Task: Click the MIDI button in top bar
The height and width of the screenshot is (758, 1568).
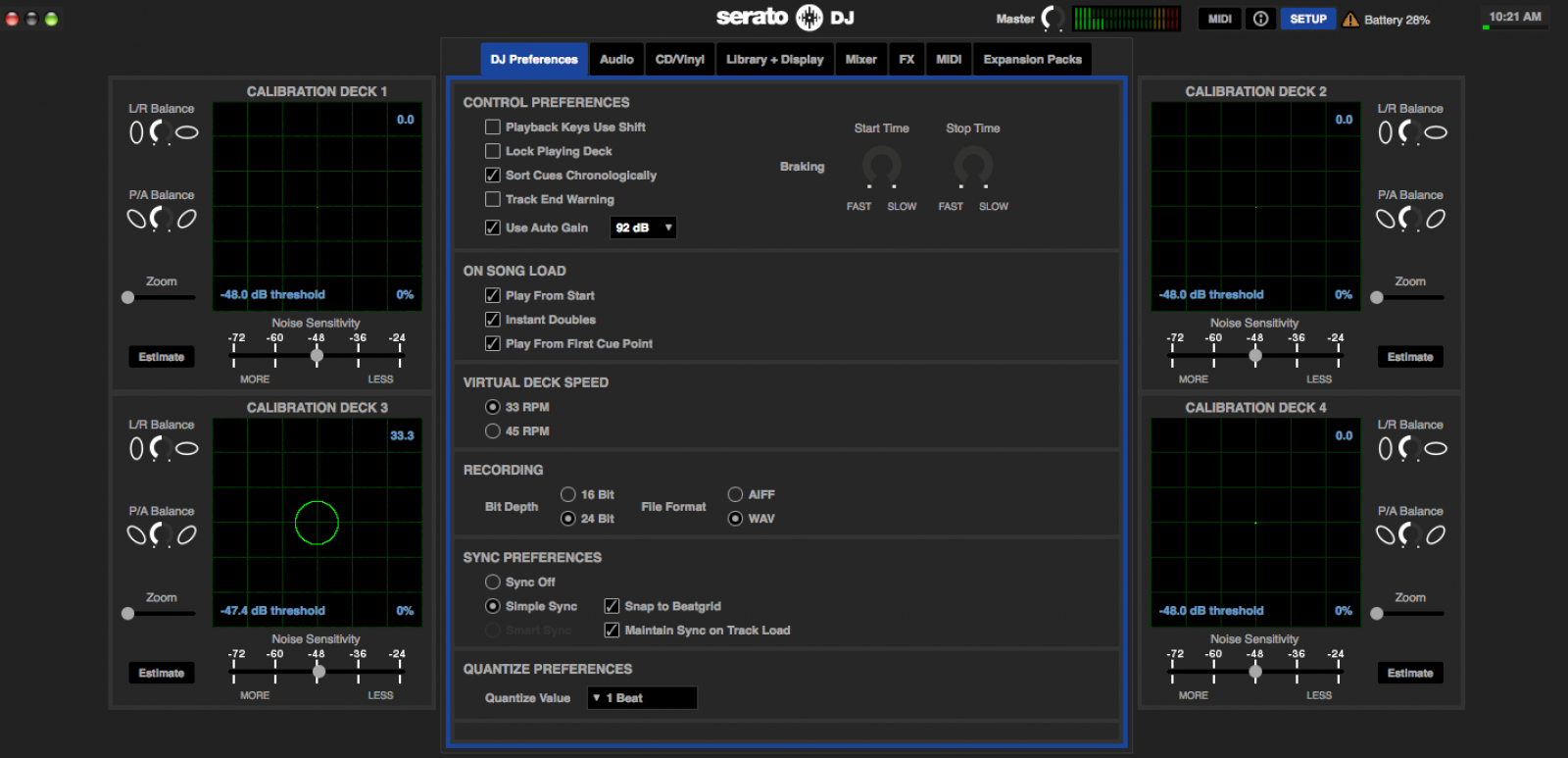Action: pos(1220,19)
